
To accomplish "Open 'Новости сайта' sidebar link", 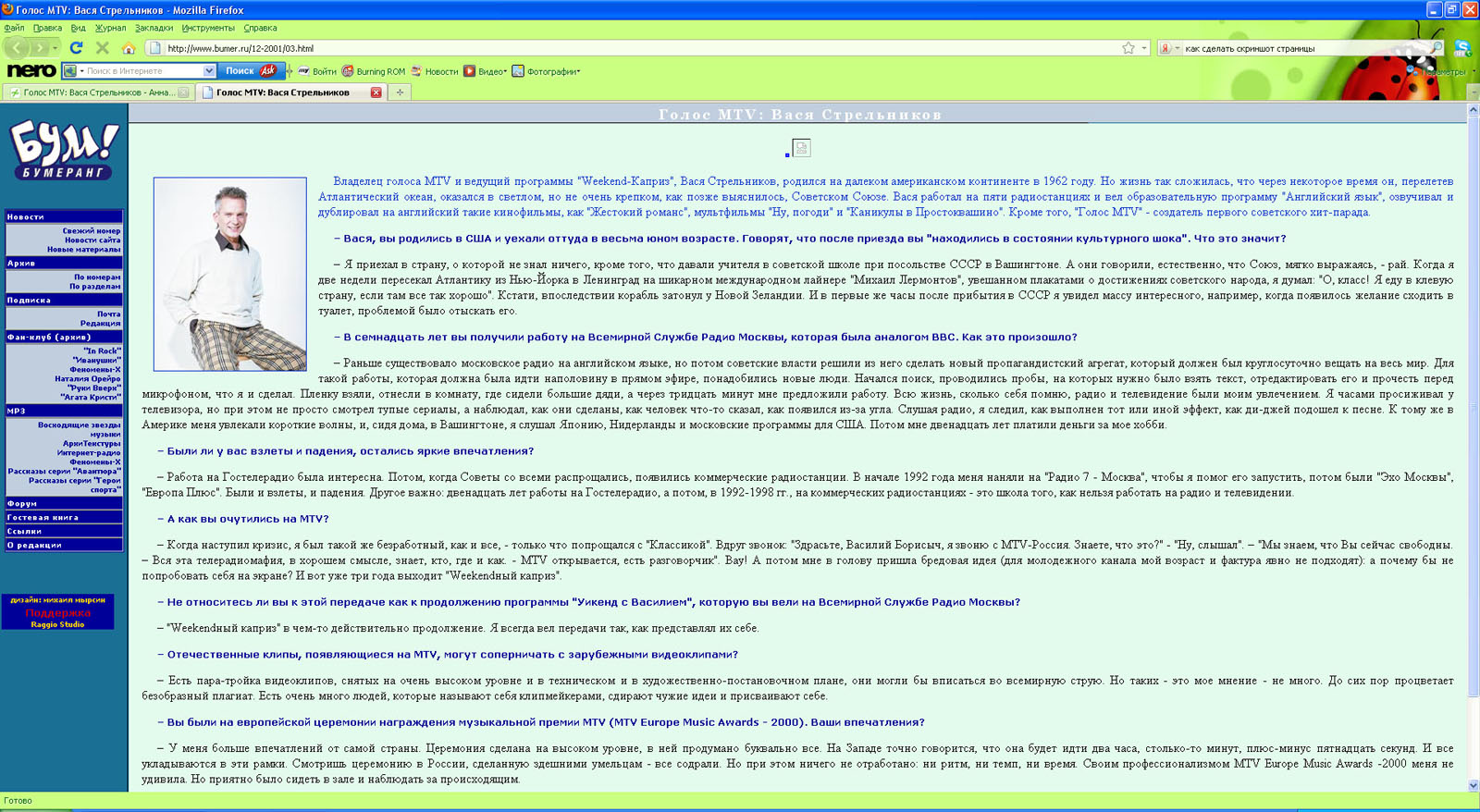I will pos(92,240).
